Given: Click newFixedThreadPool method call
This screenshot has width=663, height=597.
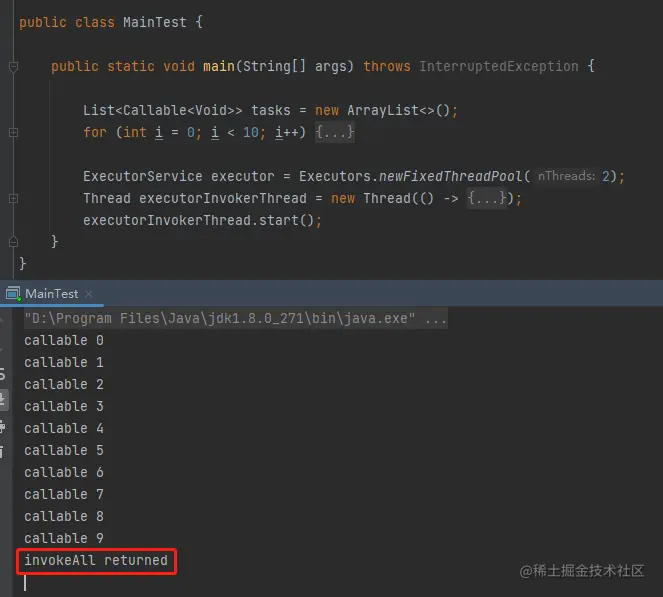Looking at the screenshot, I should pyautogui.click(x=451, y=176).
